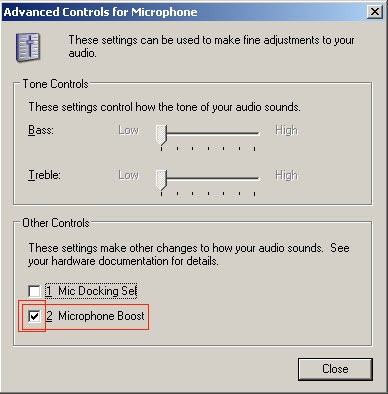Click the Bass slider thumb

(161, 135)
